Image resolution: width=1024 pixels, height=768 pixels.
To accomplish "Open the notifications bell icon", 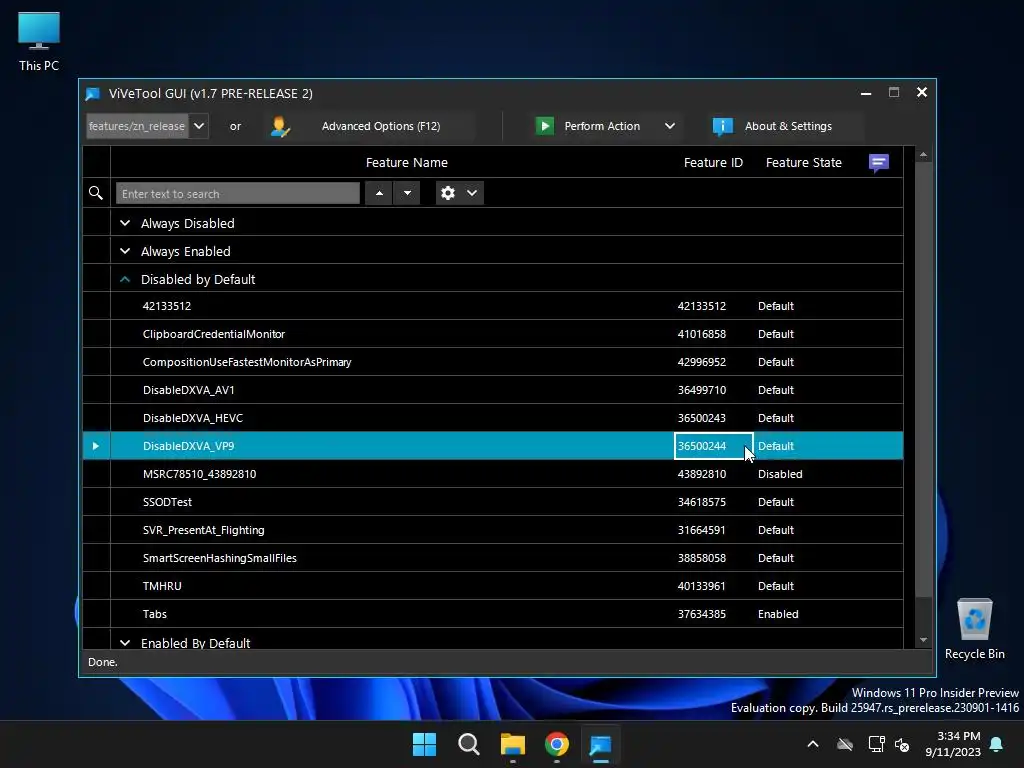I will pyautogui.click(x=997, y=744).
